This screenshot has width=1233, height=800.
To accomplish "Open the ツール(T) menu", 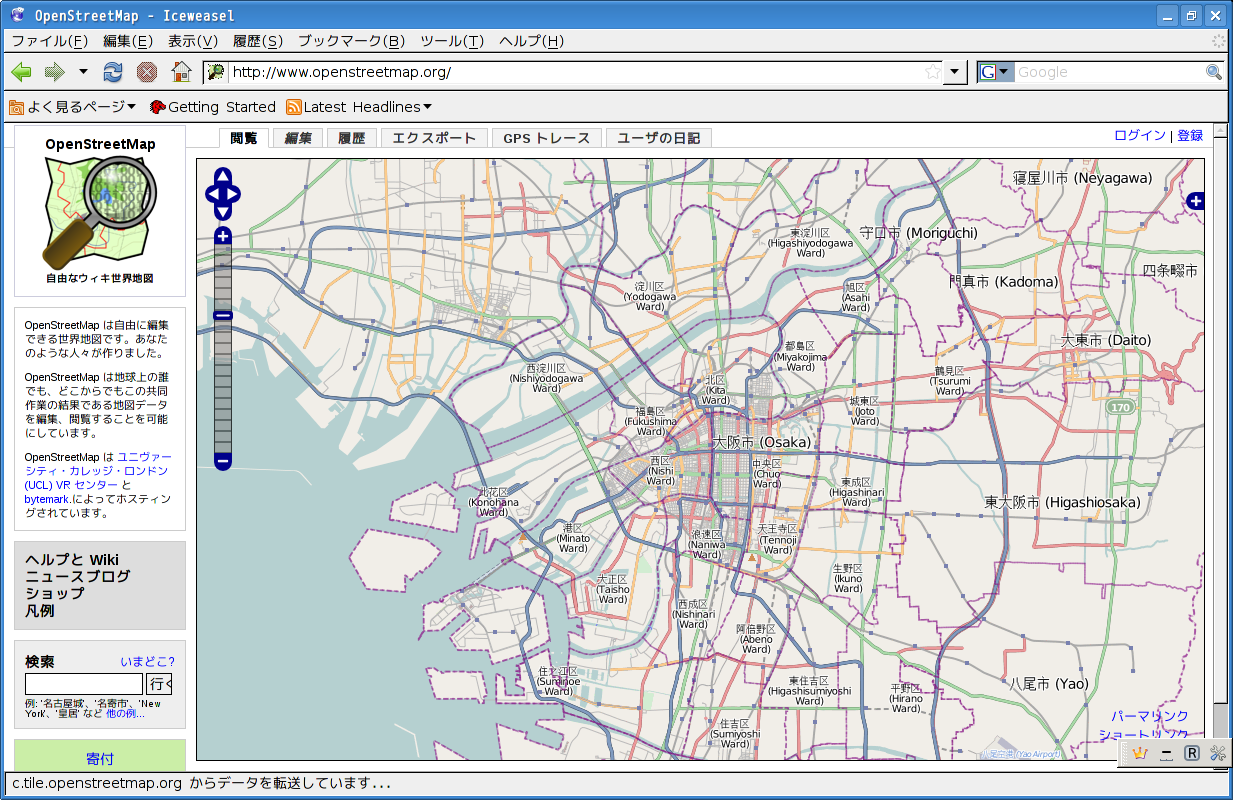I will click(452, 41).
